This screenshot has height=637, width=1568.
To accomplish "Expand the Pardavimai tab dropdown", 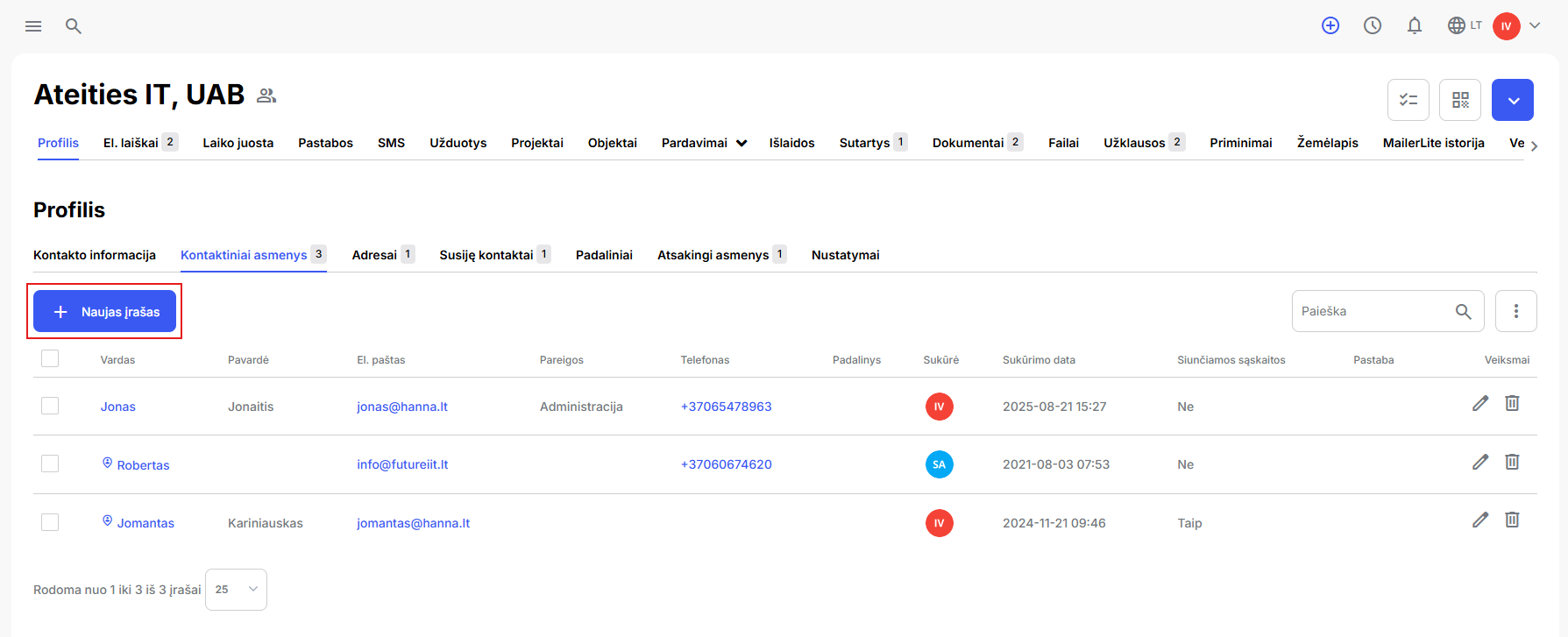I will [x=742, y=143].
